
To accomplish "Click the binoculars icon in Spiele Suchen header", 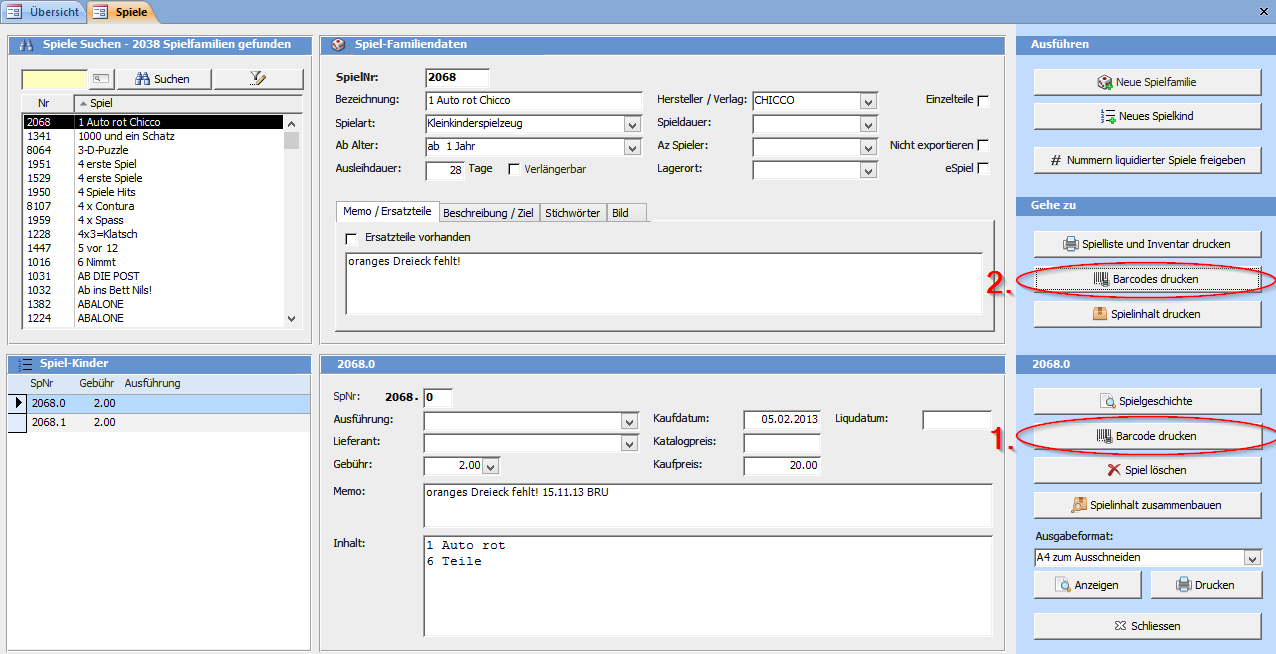I will (x=28, y=45).
